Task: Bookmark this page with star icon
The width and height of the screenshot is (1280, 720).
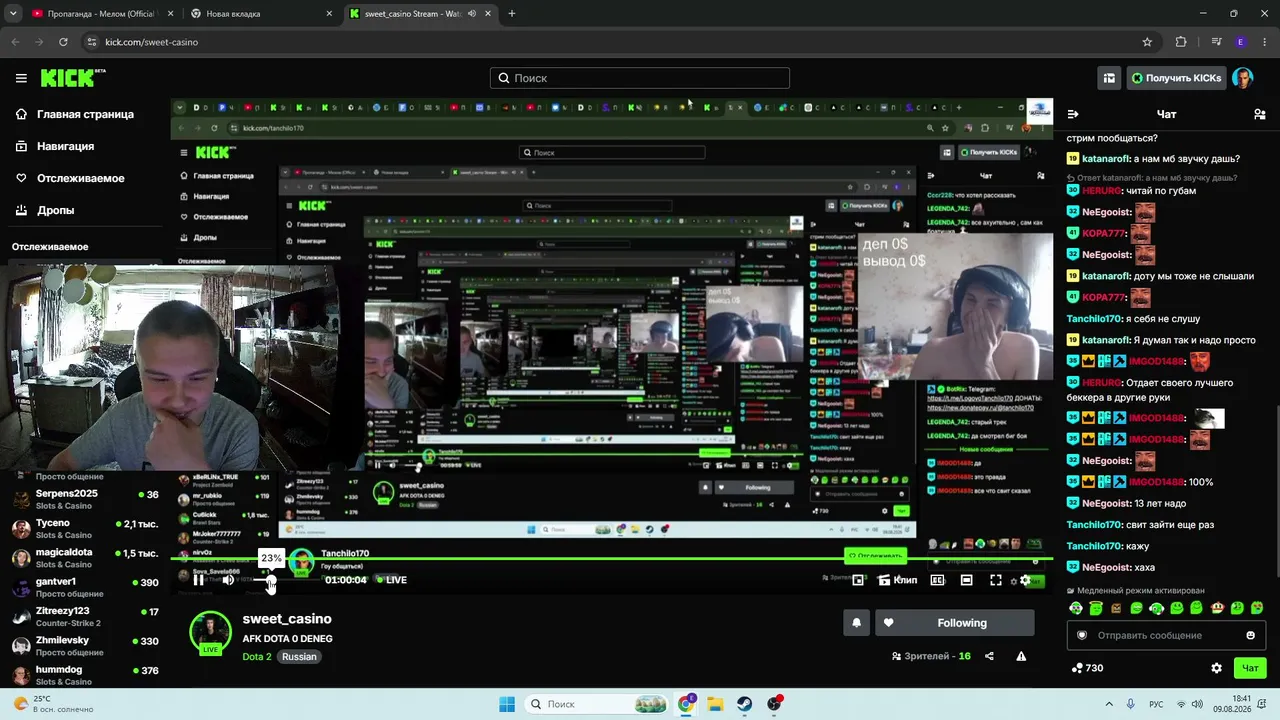Action: [1147, 42]
